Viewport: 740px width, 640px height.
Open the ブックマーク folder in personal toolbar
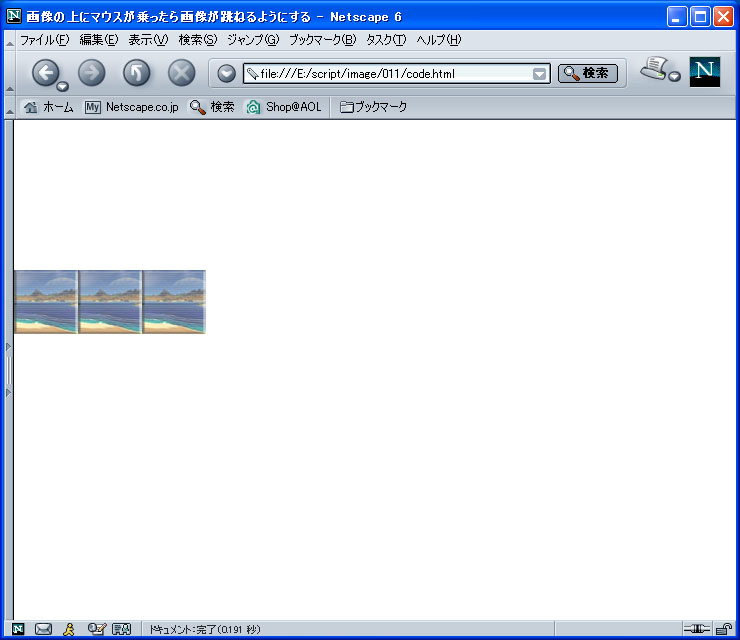coord(373,108)
